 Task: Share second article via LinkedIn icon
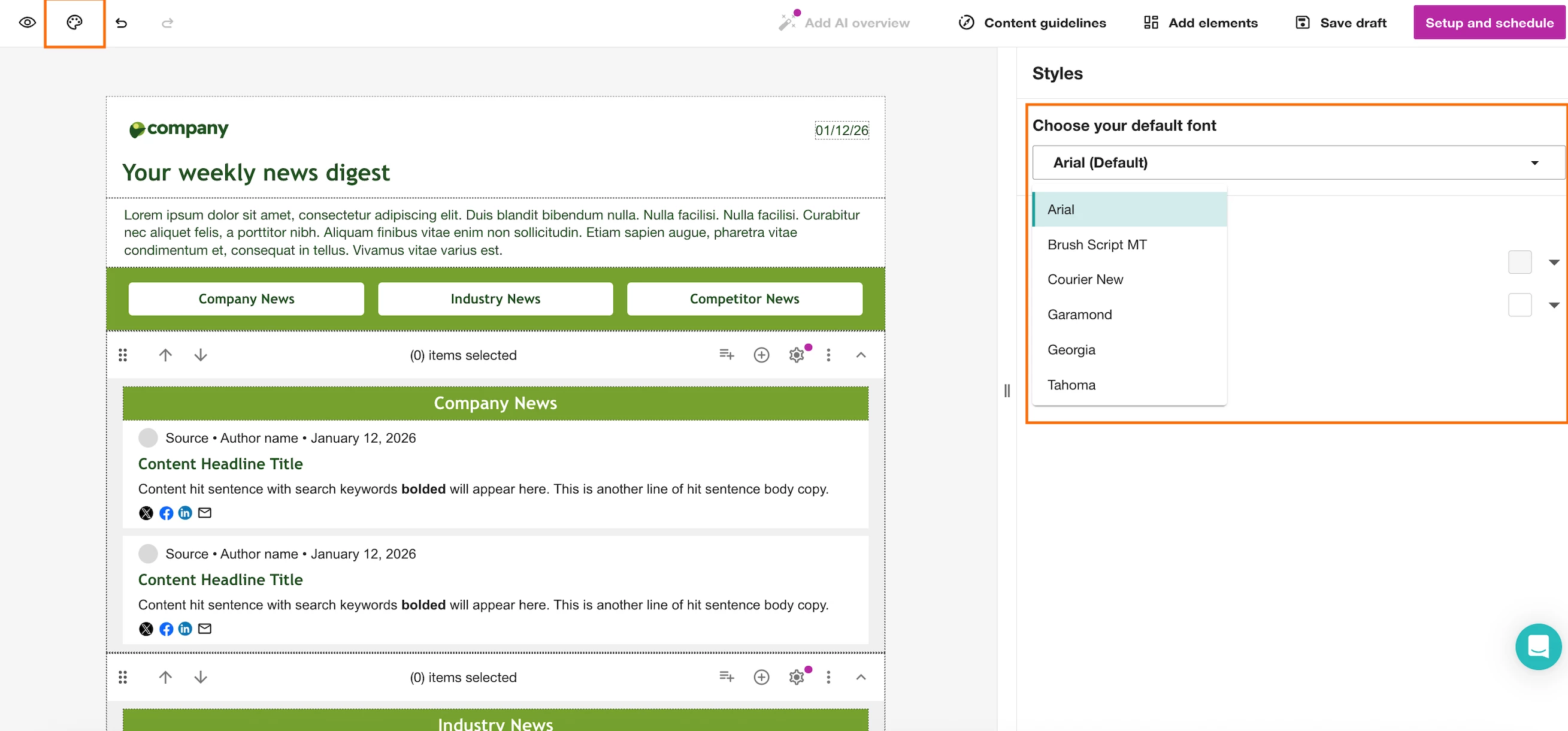[185, 629]
